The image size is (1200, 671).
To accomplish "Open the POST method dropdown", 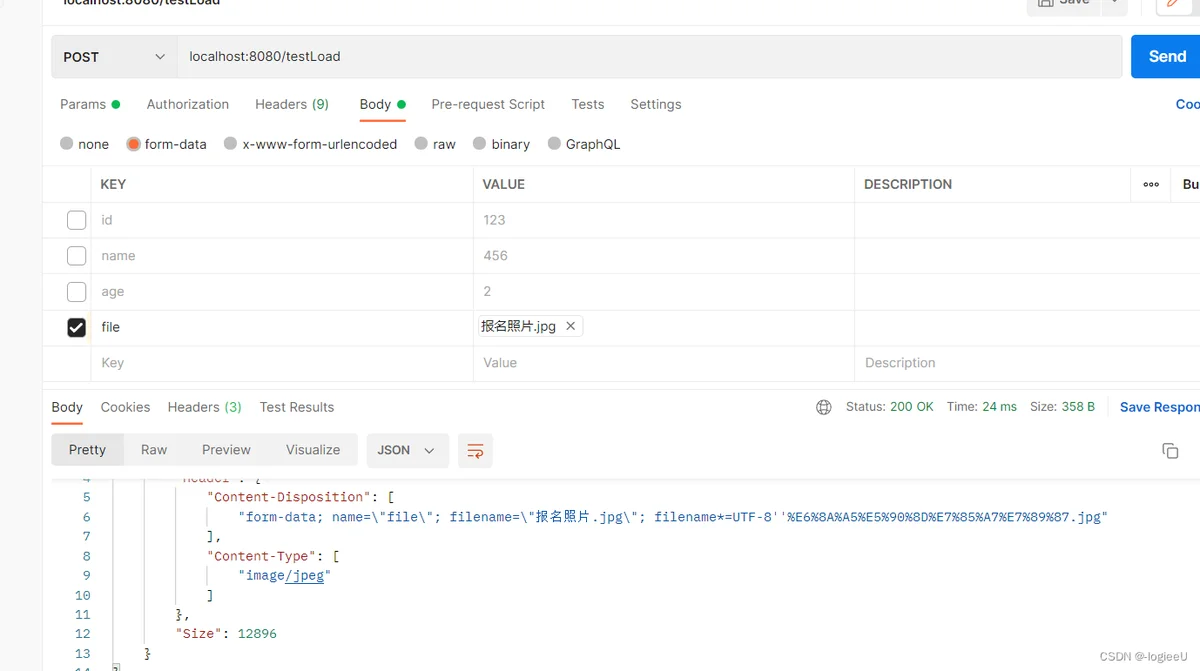I will tap(114, 57).
